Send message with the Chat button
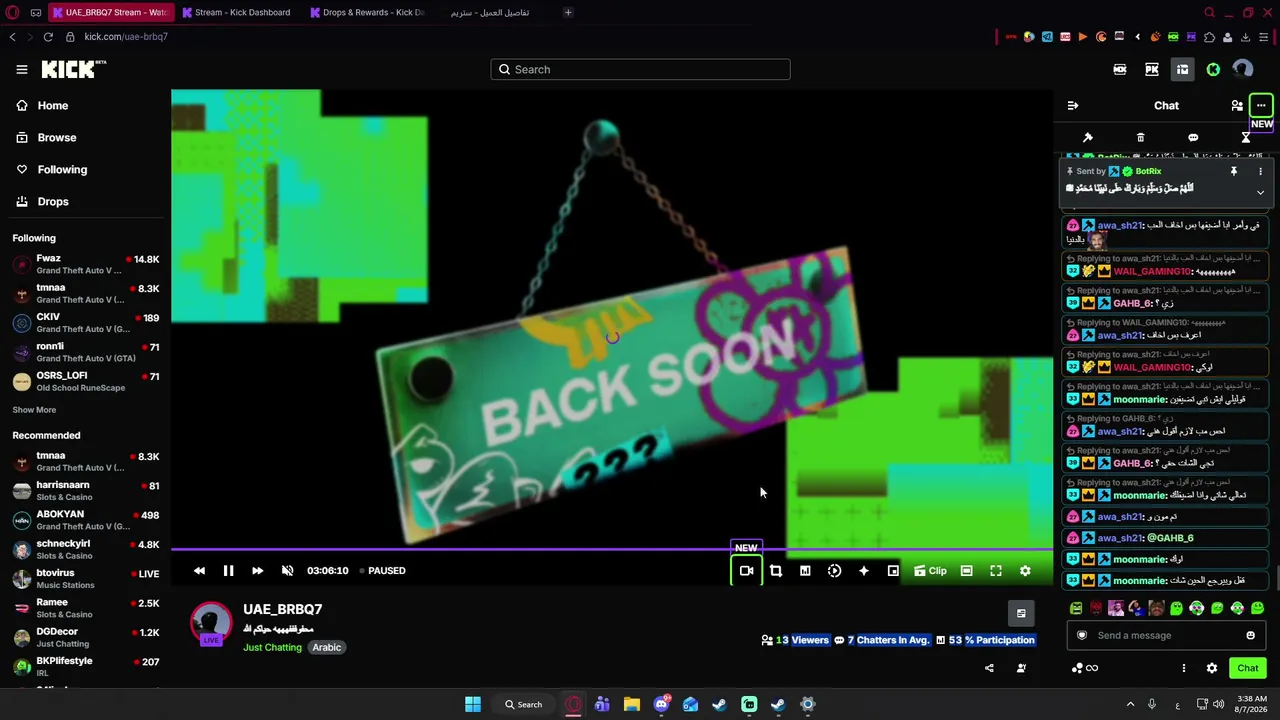The image size is (1280, 720). 1248,668
